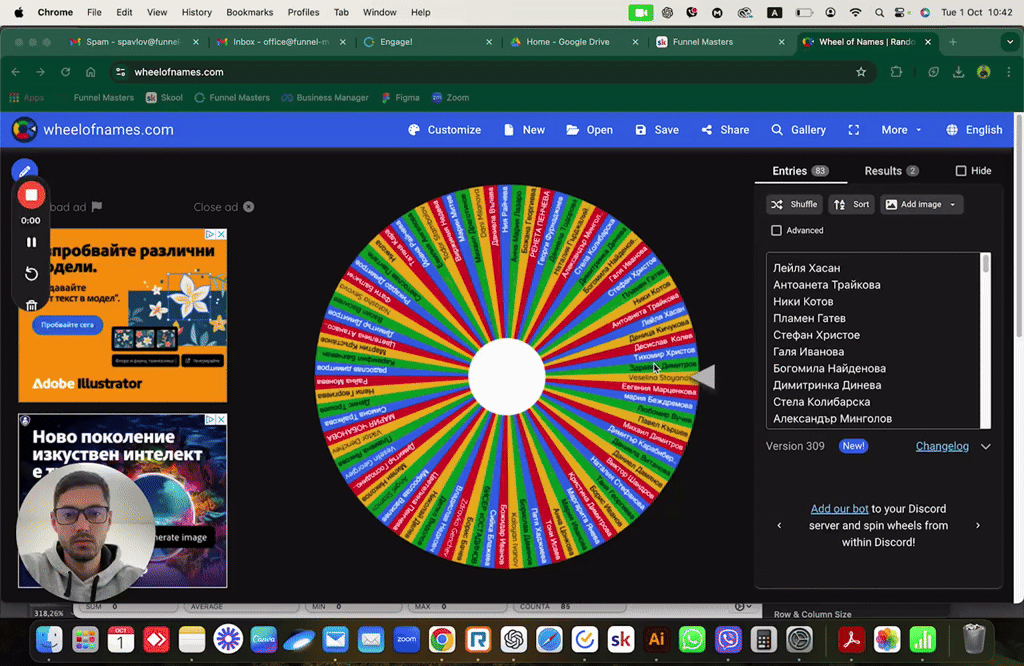Stop the screen recording

[31, 195]
